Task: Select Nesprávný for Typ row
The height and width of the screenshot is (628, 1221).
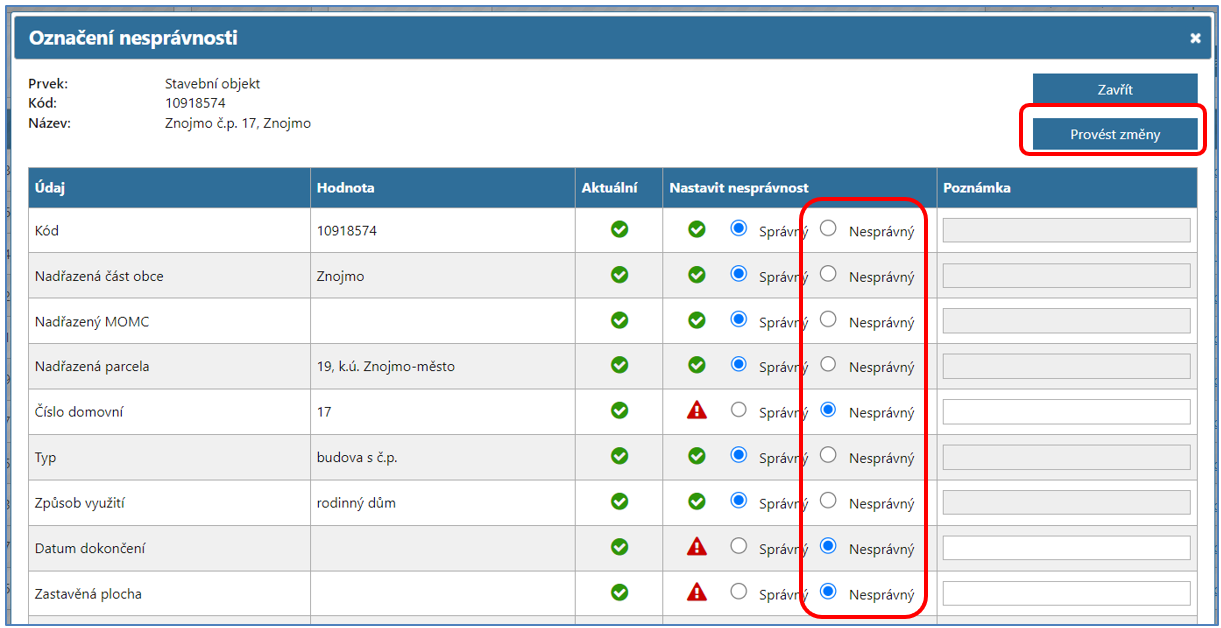Action: click(828, 455)
